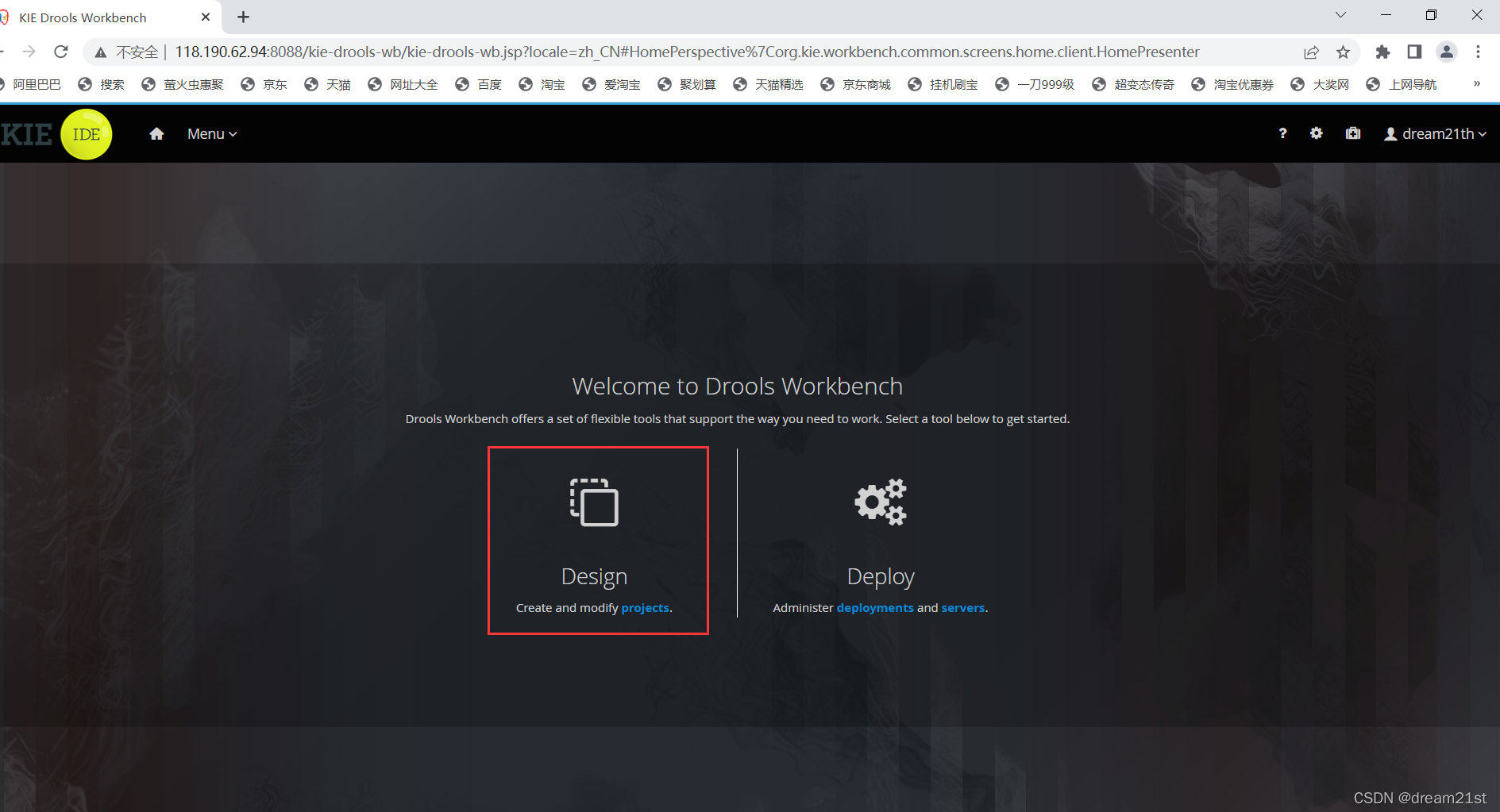Close the KIE Drools Workbench tab
Image resolution: width=1500 pixels, height=812 pixels.
click(x=206, y=17)
